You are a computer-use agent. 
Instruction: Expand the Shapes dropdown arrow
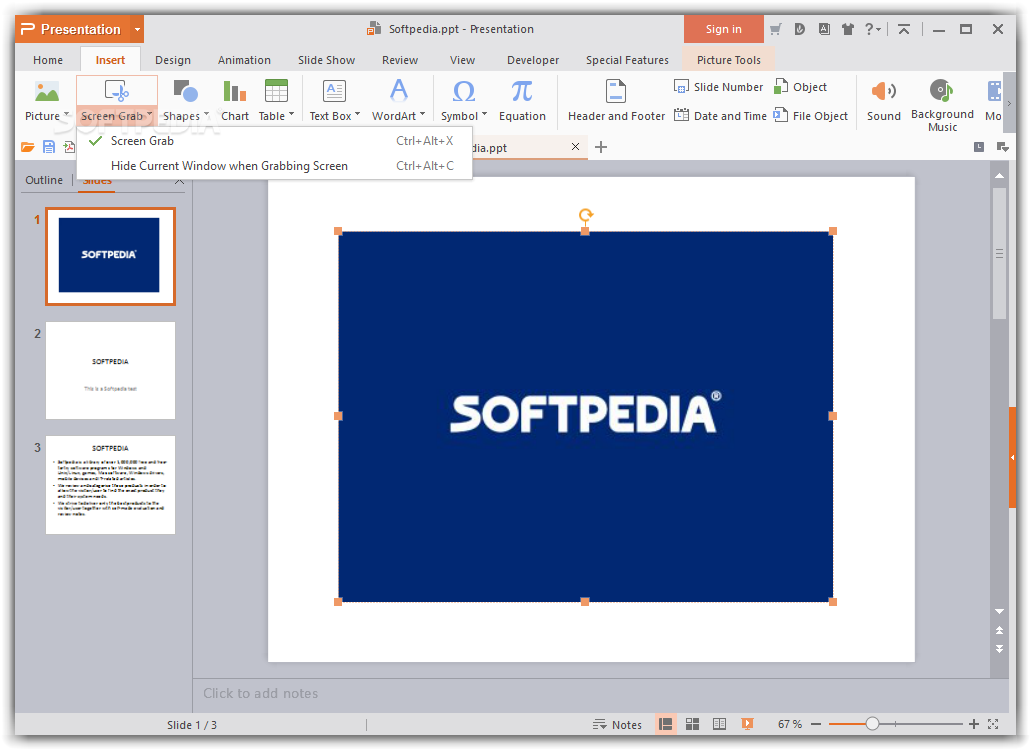[x=206, y=114]
